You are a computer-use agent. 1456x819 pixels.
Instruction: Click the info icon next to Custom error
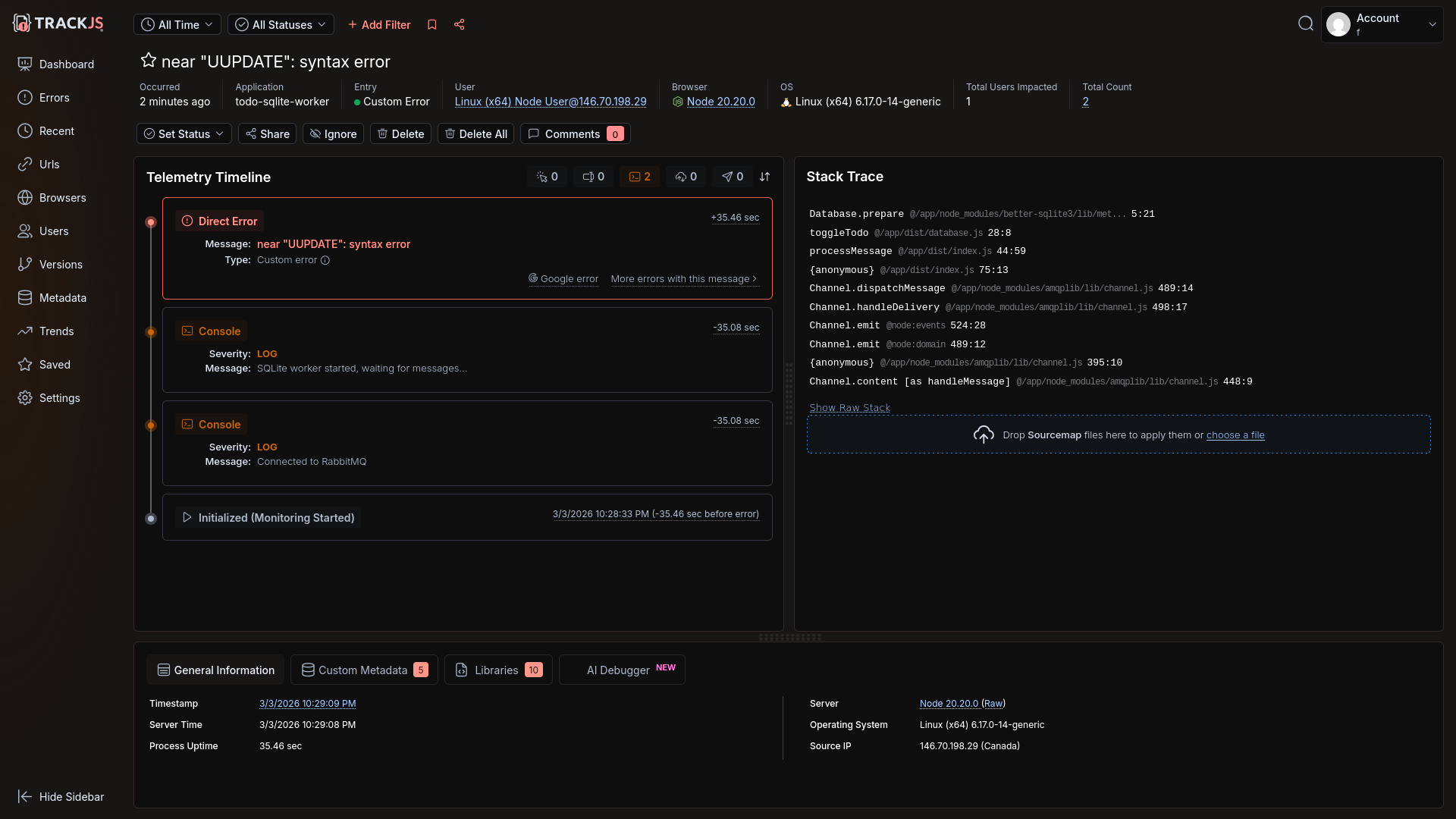[325, 260]
